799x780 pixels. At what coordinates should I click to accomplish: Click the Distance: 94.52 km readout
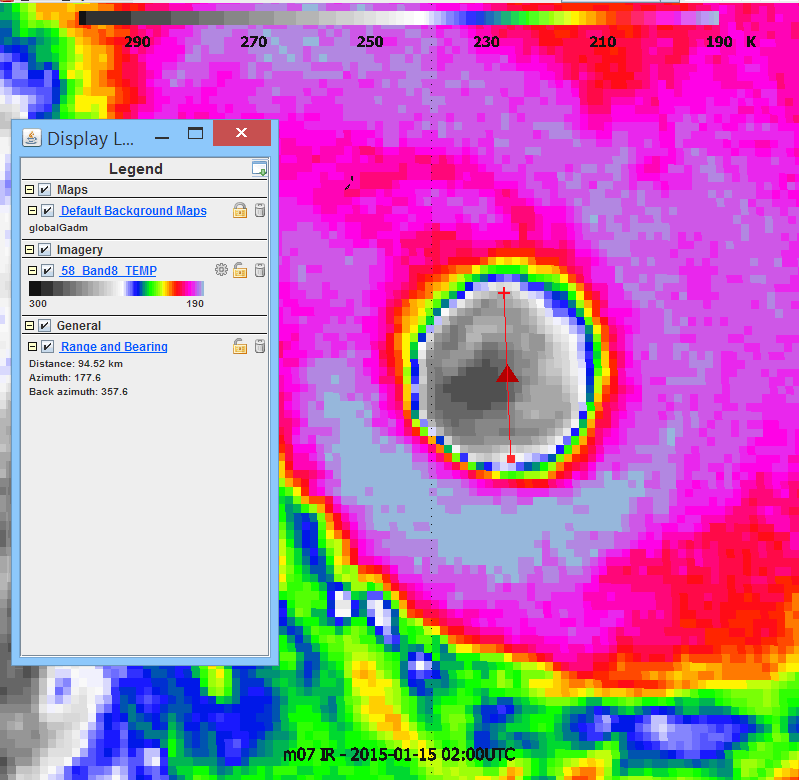tap(76, 364)
